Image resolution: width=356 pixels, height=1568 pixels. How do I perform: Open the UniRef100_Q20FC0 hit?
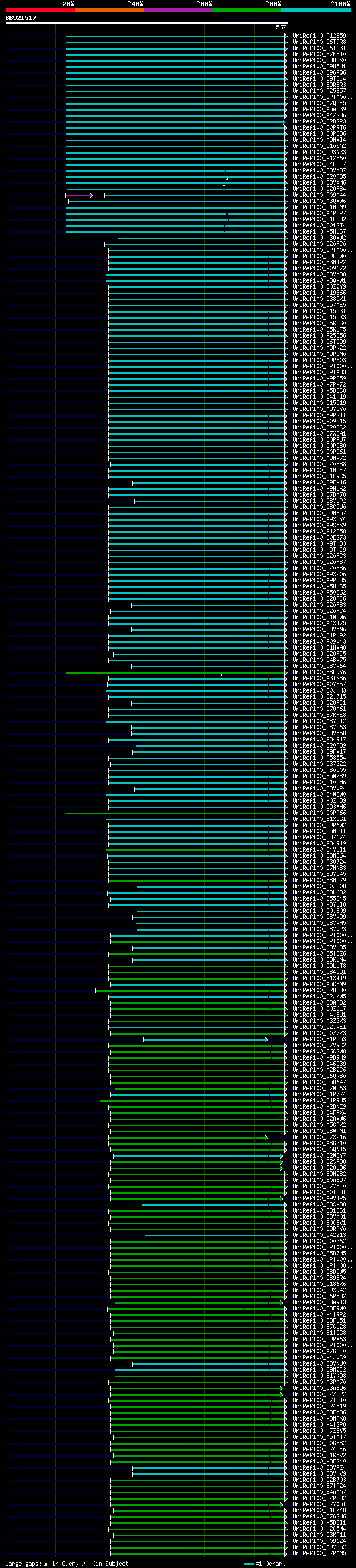click(x=319, y=244)
